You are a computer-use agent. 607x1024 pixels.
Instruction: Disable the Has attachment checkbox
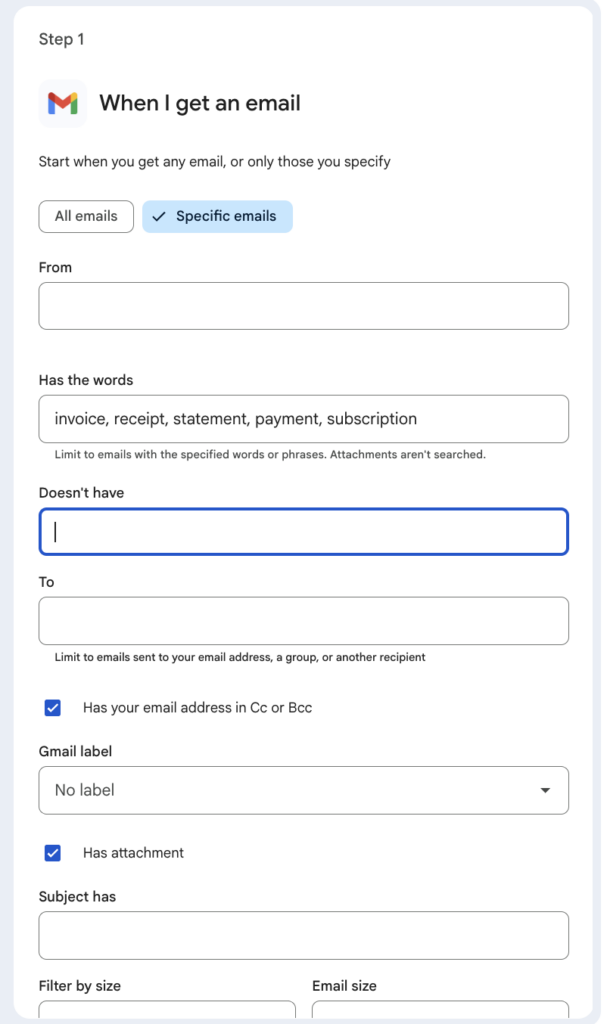click(53, 852)
